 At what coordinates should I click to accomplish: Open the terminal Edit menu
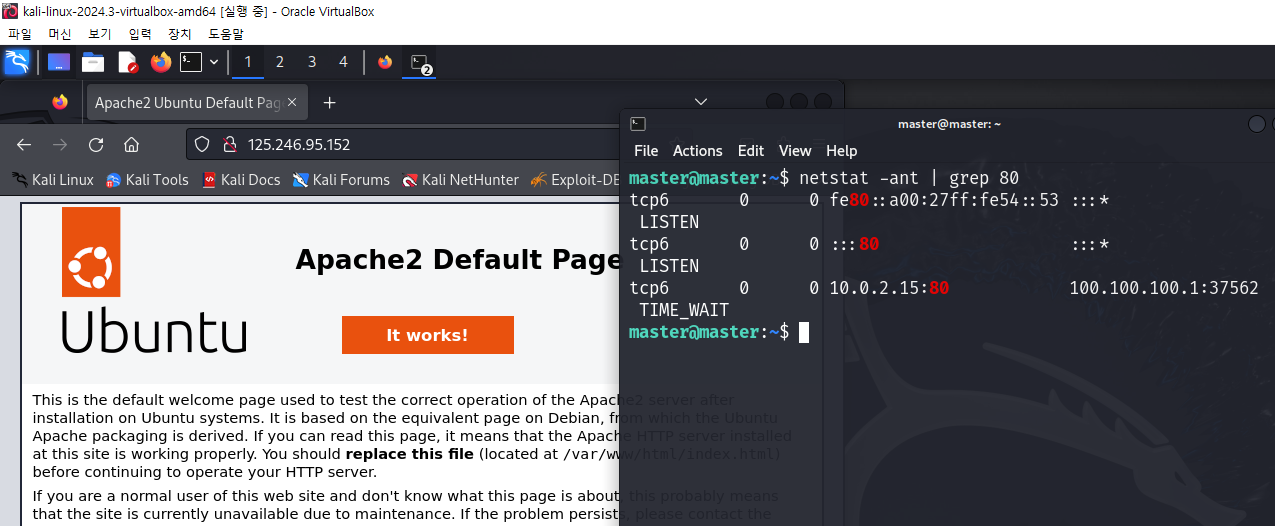coord(751,151)
